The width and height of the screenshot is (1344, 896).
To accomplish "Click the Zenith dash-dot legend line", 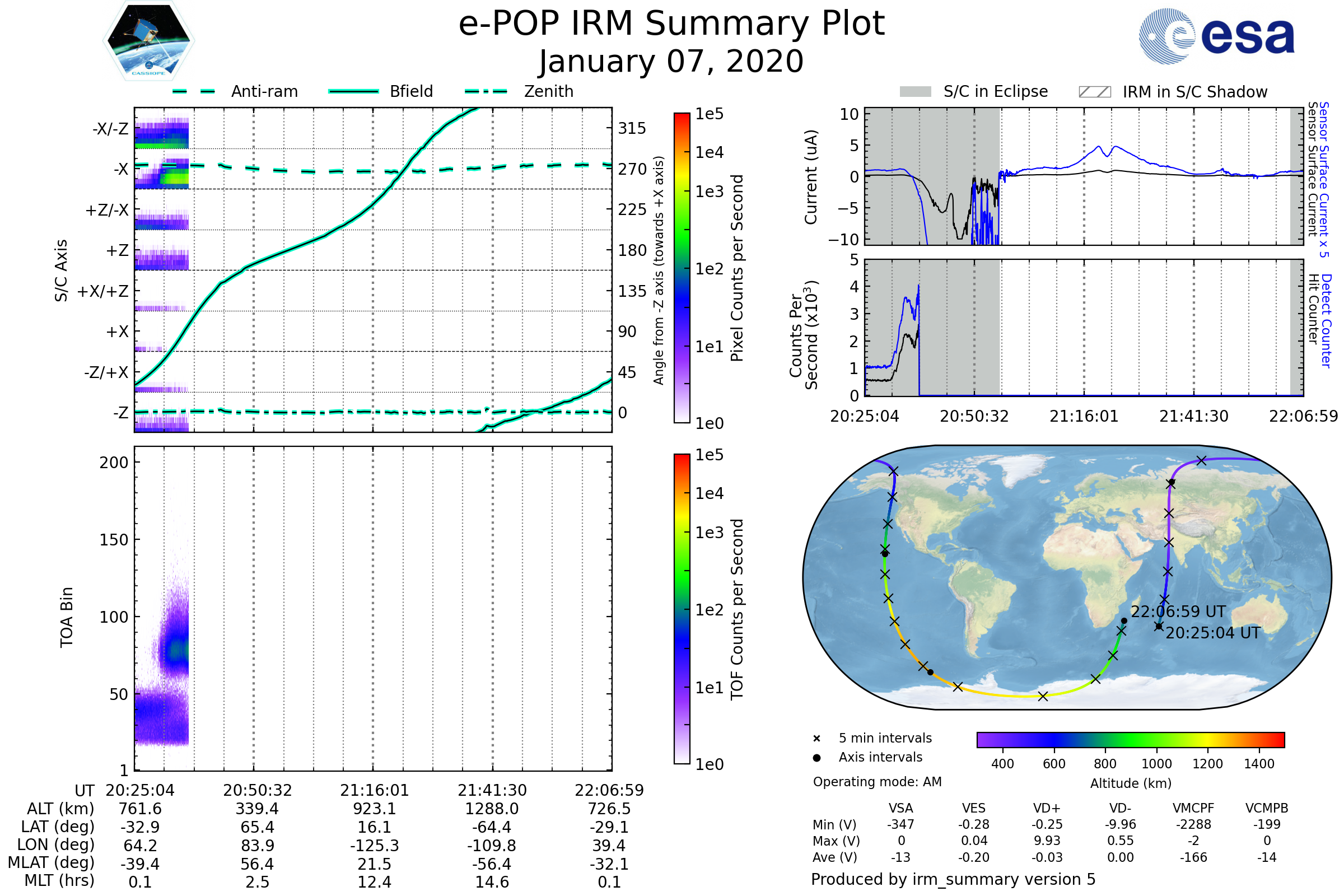I will click(x=486, y=91).
